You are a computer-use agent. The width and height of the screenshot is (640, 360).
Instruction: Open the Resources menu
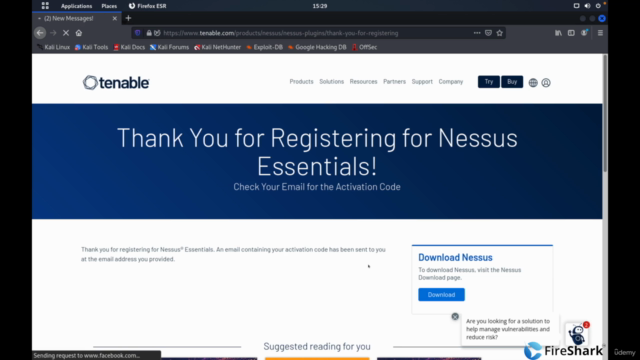click(363, 82)
